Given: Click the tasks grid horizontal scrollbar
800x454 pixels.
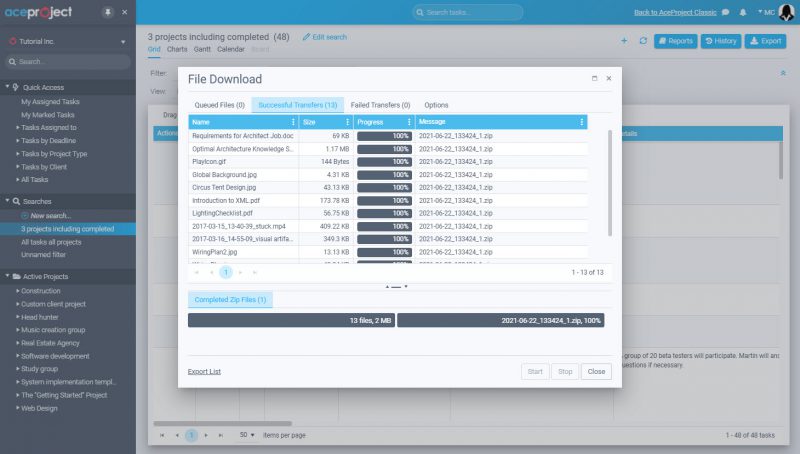Looking at the screenshot, I should [222, 423].
